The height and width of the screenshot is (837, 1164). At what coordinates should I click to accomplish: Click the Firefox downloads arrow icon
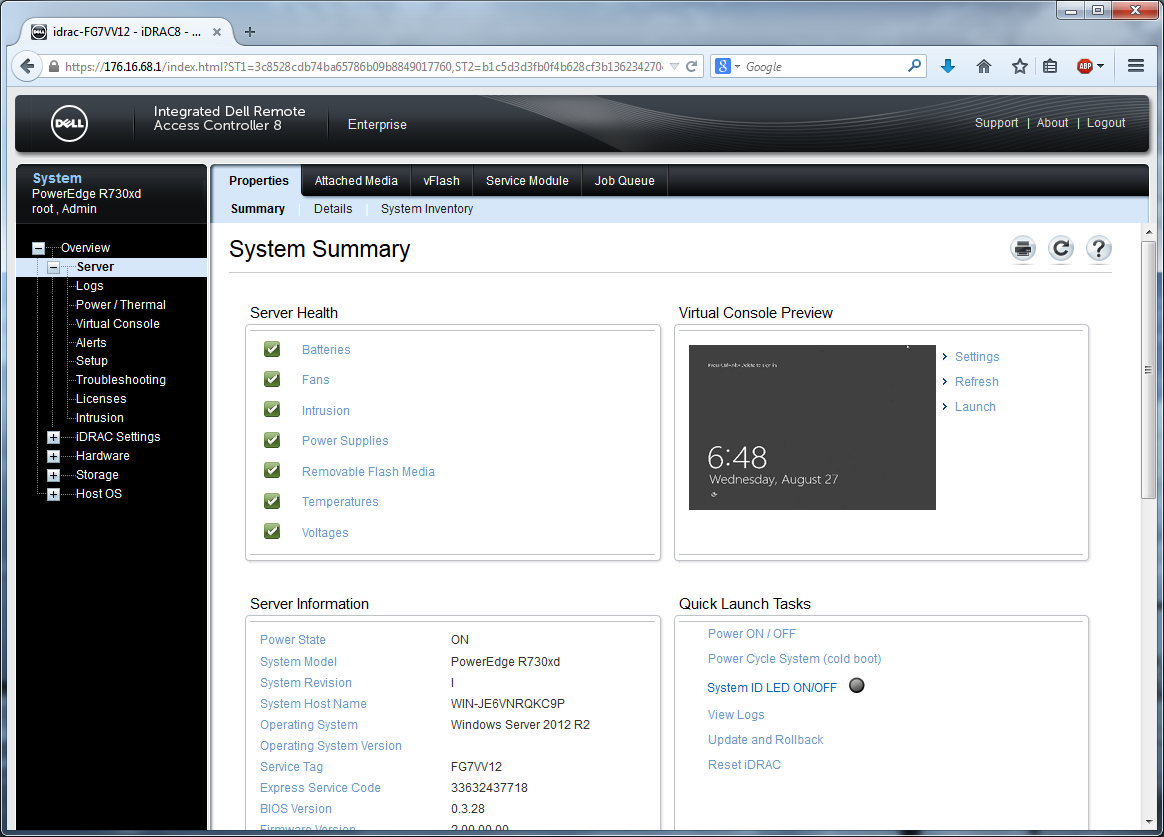click(948, 66)
